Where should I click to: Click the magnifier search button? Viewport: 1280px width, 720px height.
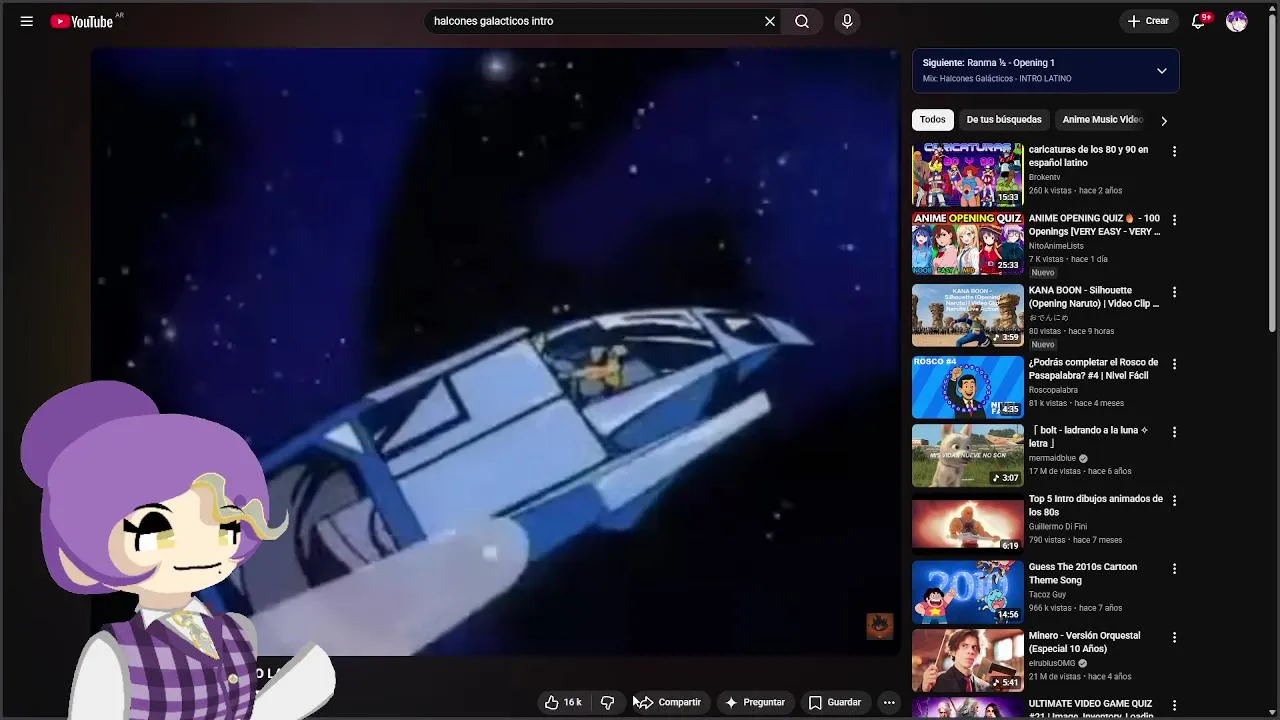tap(802, 21)
